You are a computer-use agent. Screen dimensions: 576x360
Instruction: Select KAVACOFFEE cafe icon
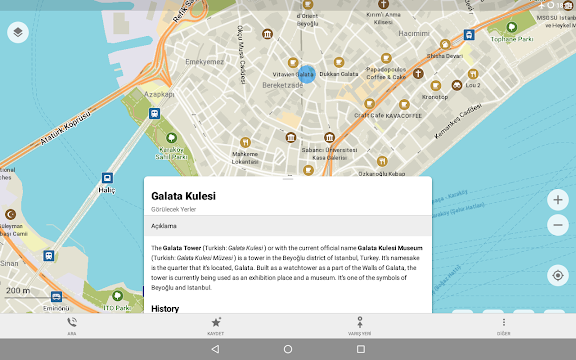[404, 105]
